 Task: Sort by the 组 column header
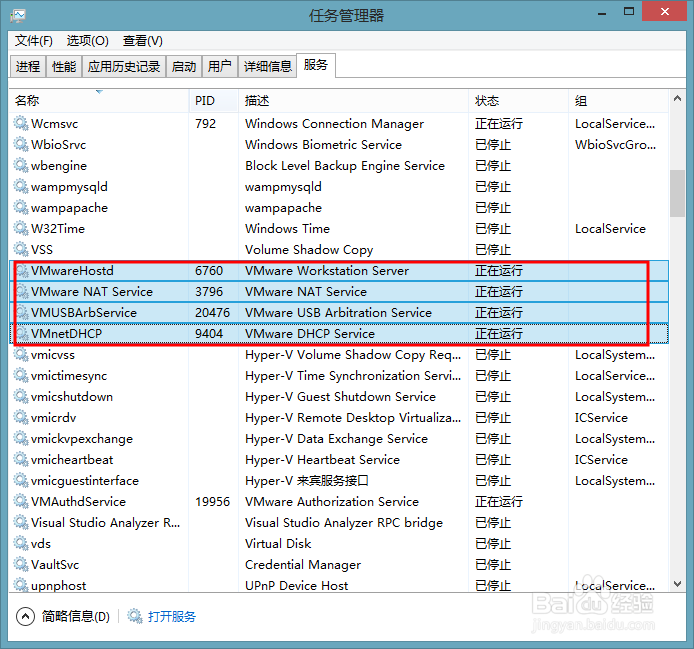(618, 100)
